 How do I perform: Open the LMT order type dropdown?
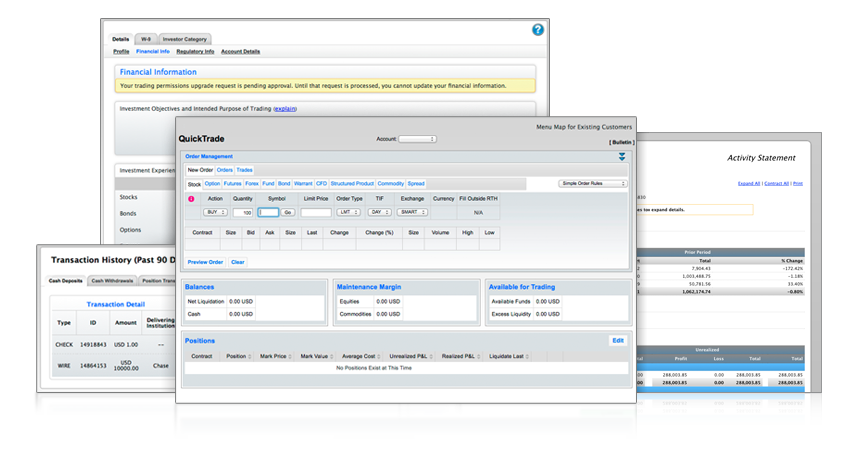coord(349,212)
